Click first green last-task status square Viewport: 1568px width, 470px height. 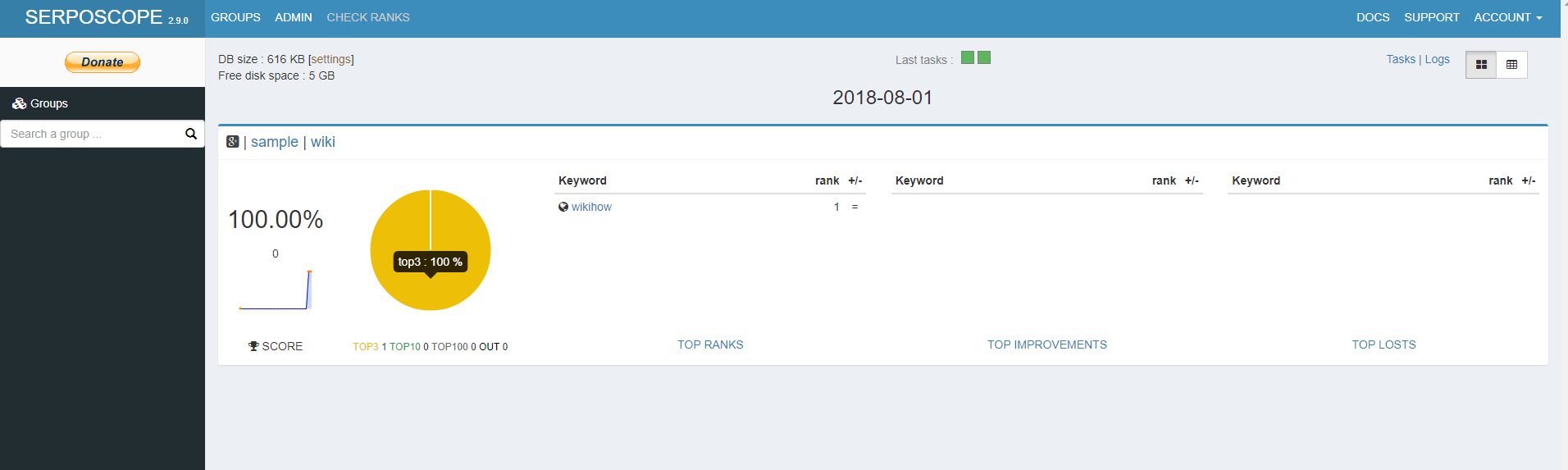tap(968, 57)
